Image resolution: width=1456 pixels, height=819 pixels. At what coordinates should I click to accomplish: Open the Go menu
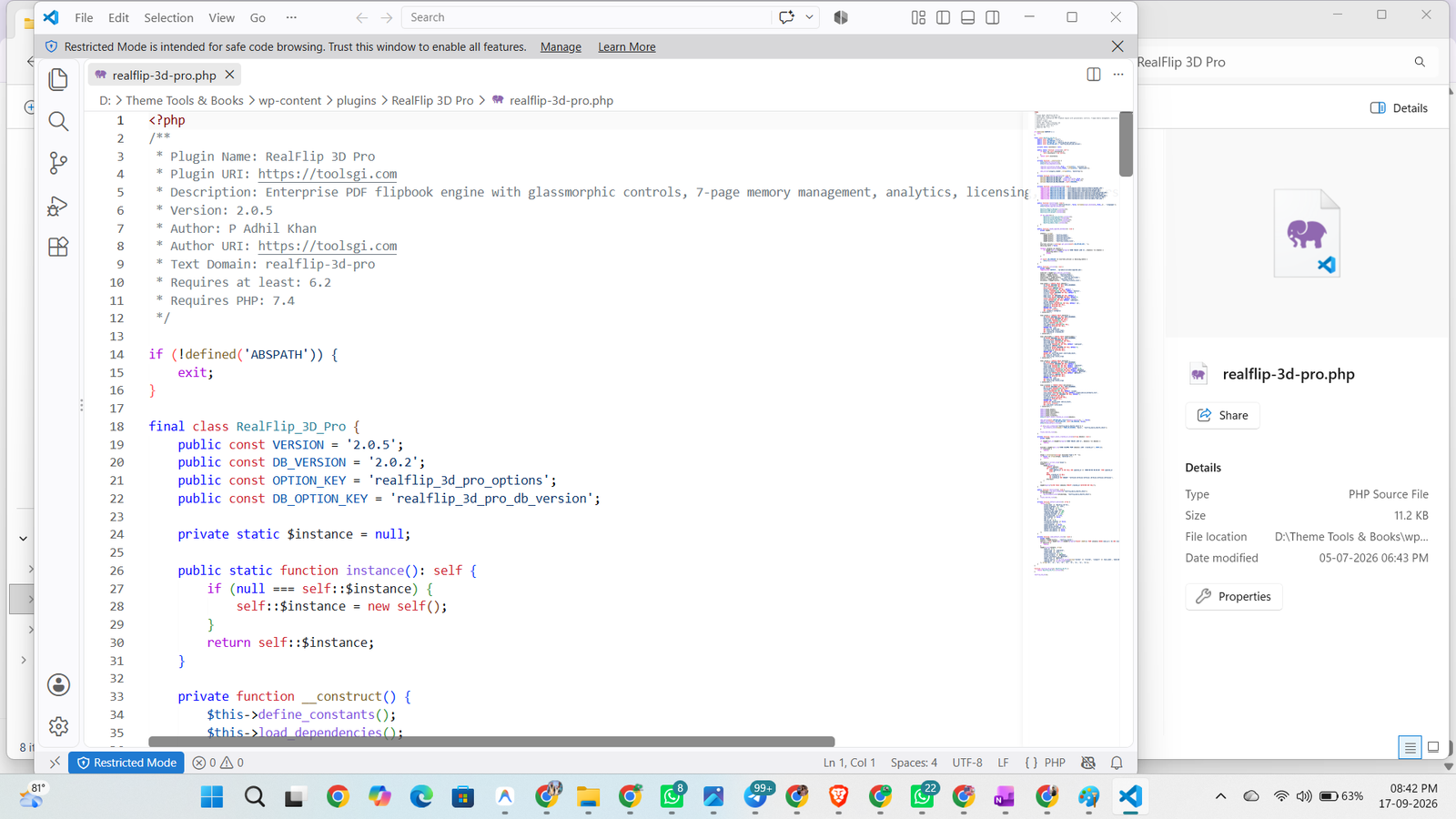coord(258,17)
